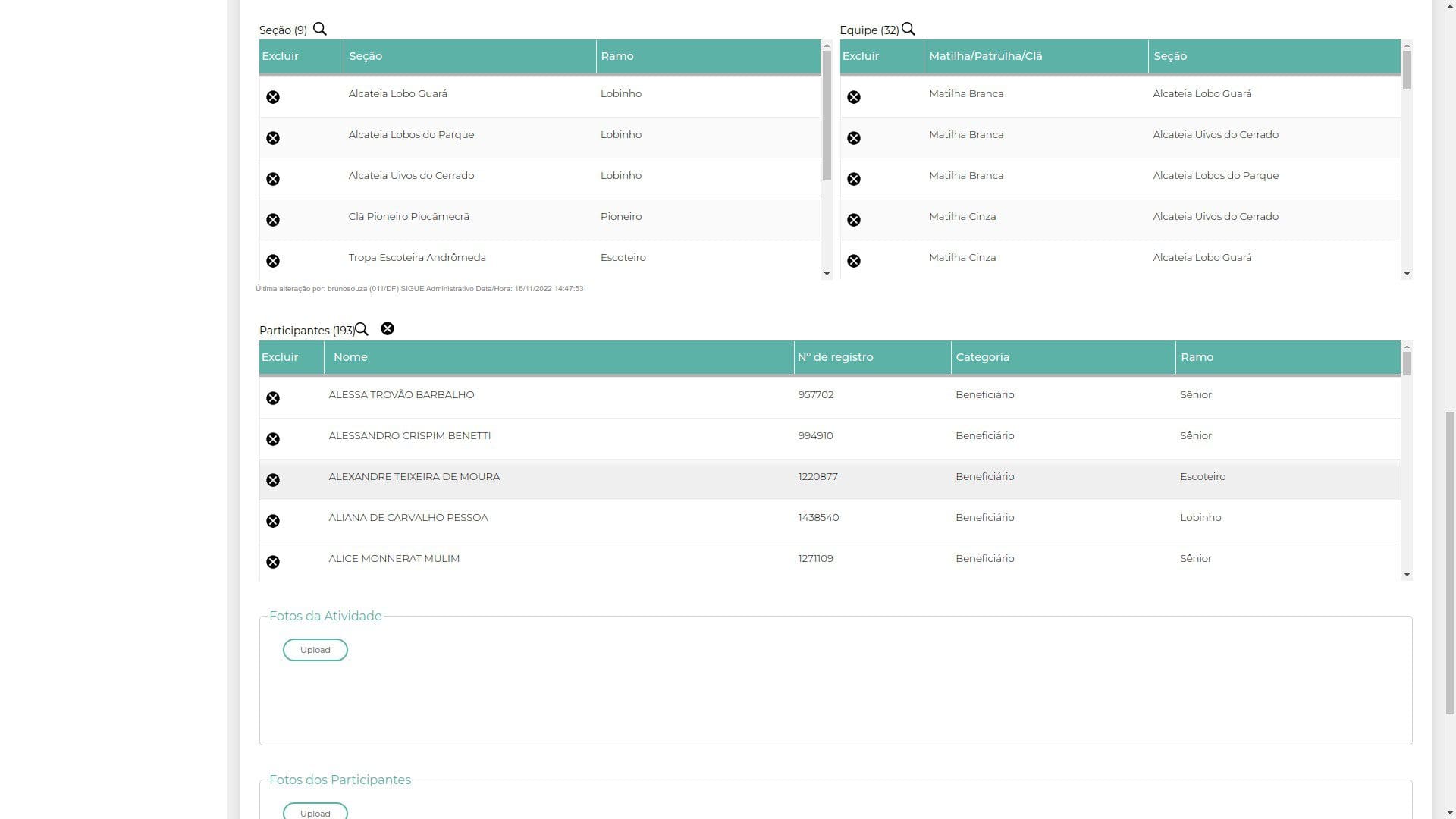Remove Alcateia Lobo Guará section row
Screen dimensions: 1456x819
click(x=273, y=97)
